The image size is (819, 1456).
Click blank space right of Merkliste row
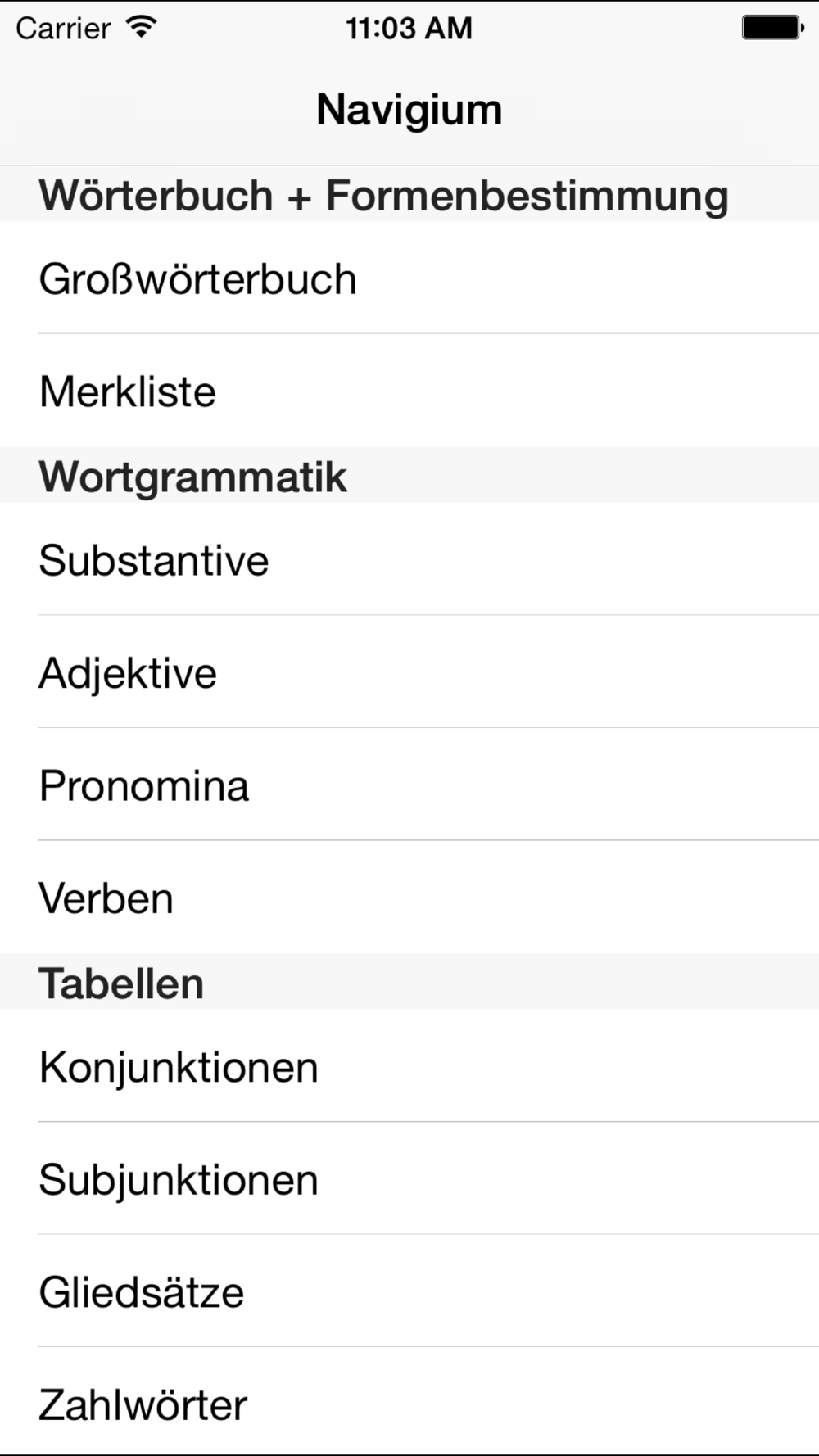518,391
